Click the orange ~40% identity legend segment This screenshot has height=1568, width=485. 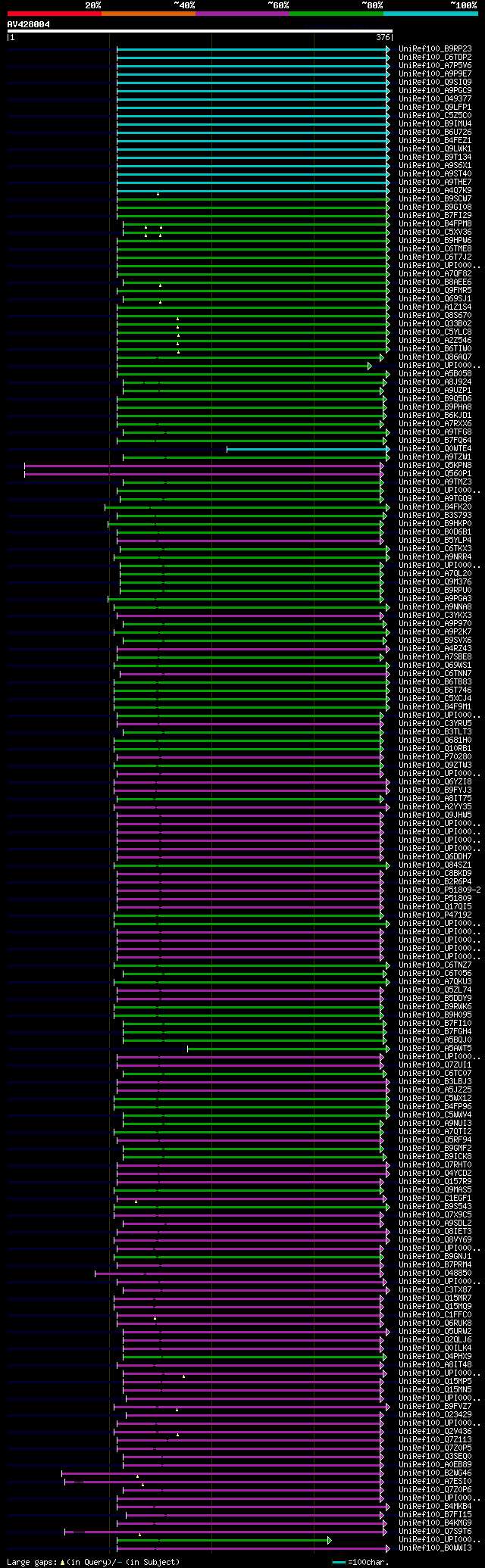coord(149,13)
